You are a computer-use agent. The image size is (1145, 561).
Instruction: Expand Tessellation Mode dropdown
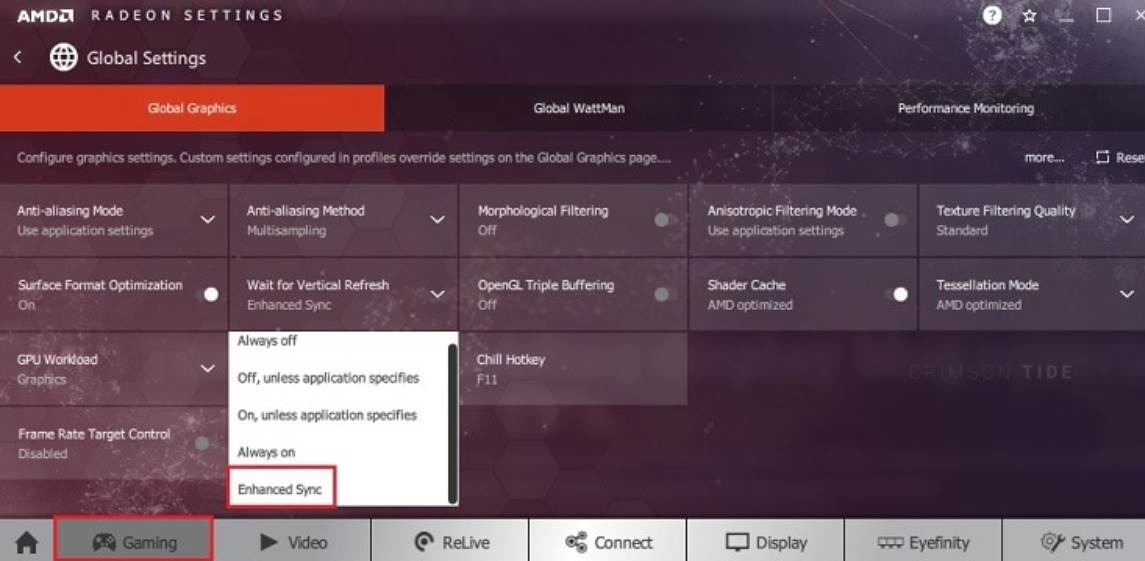coord(1126,294)
